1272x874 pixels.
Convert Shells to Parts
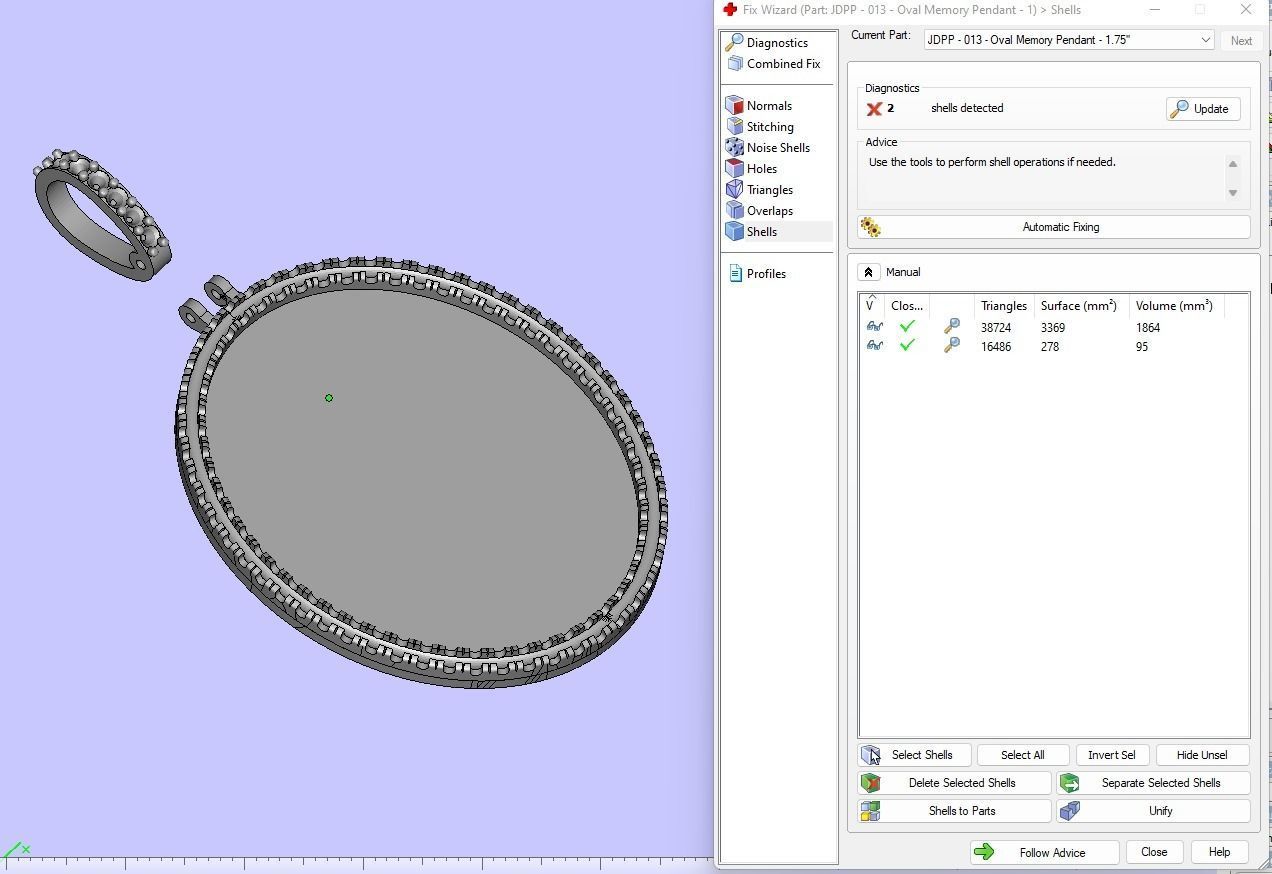pos(955,811)
